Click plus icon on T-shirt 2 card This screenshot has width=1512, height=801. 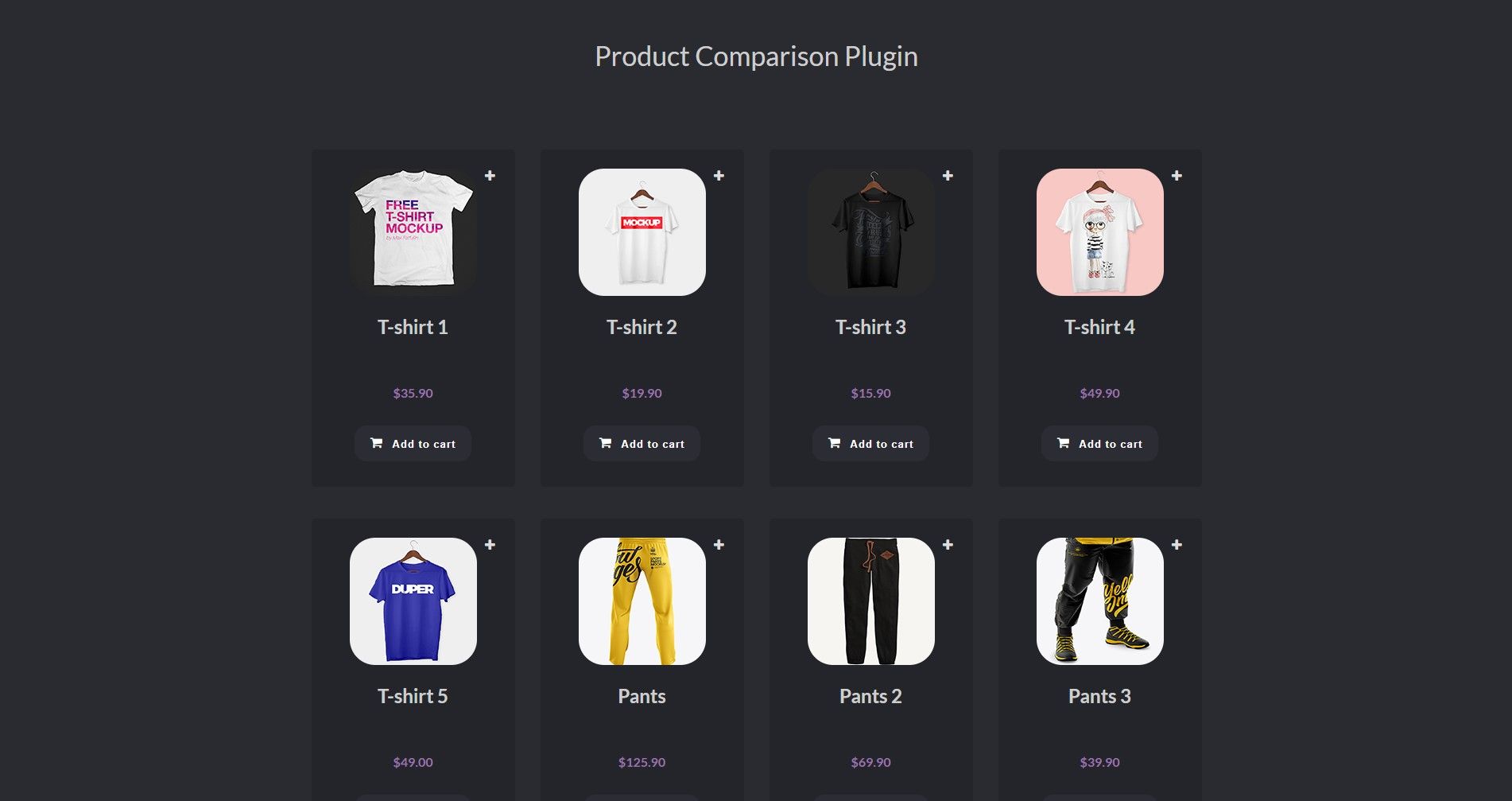pos(719,176)
